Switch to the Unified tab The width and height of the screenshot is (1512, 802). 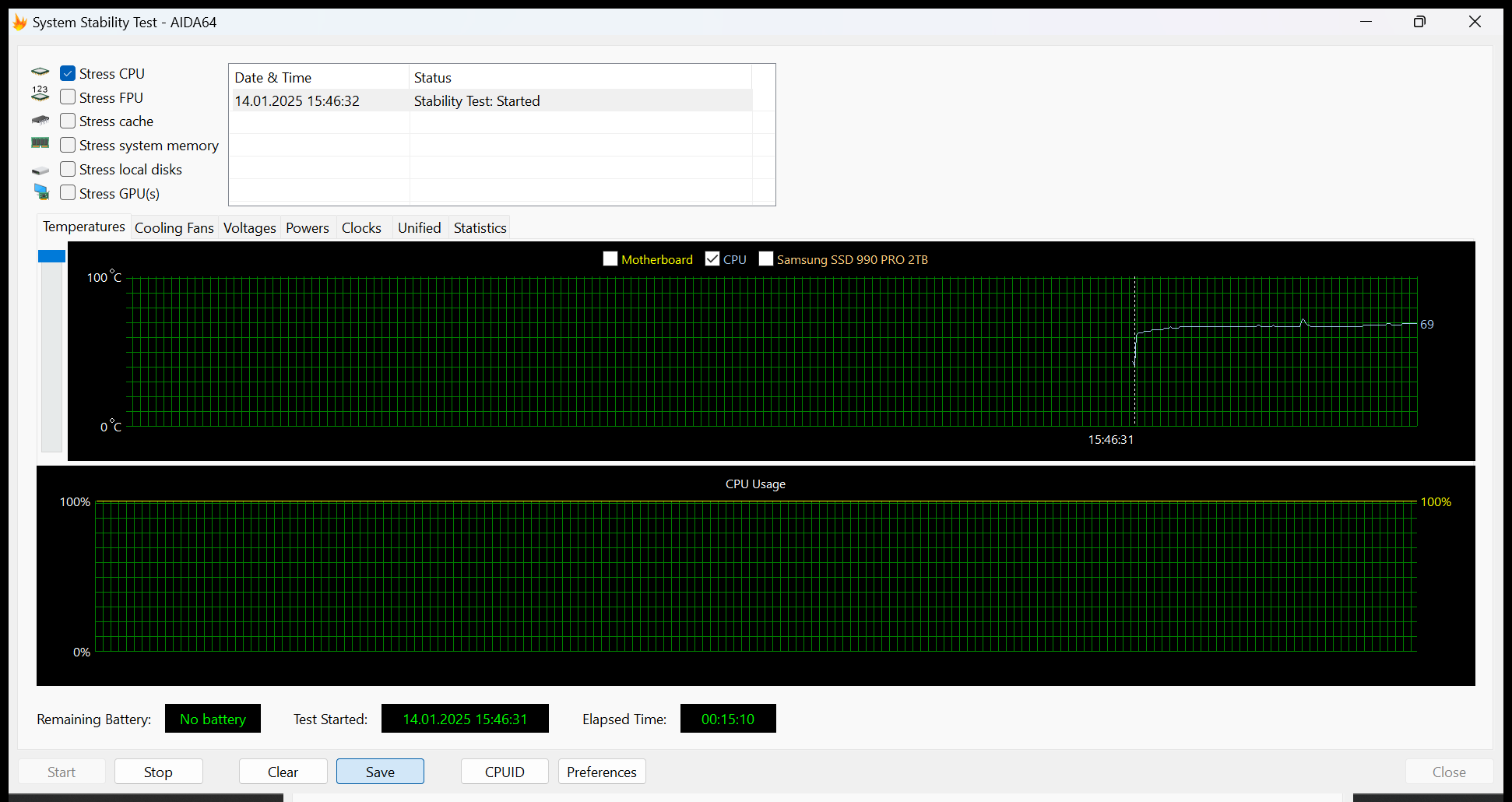[x=420, y=228]
